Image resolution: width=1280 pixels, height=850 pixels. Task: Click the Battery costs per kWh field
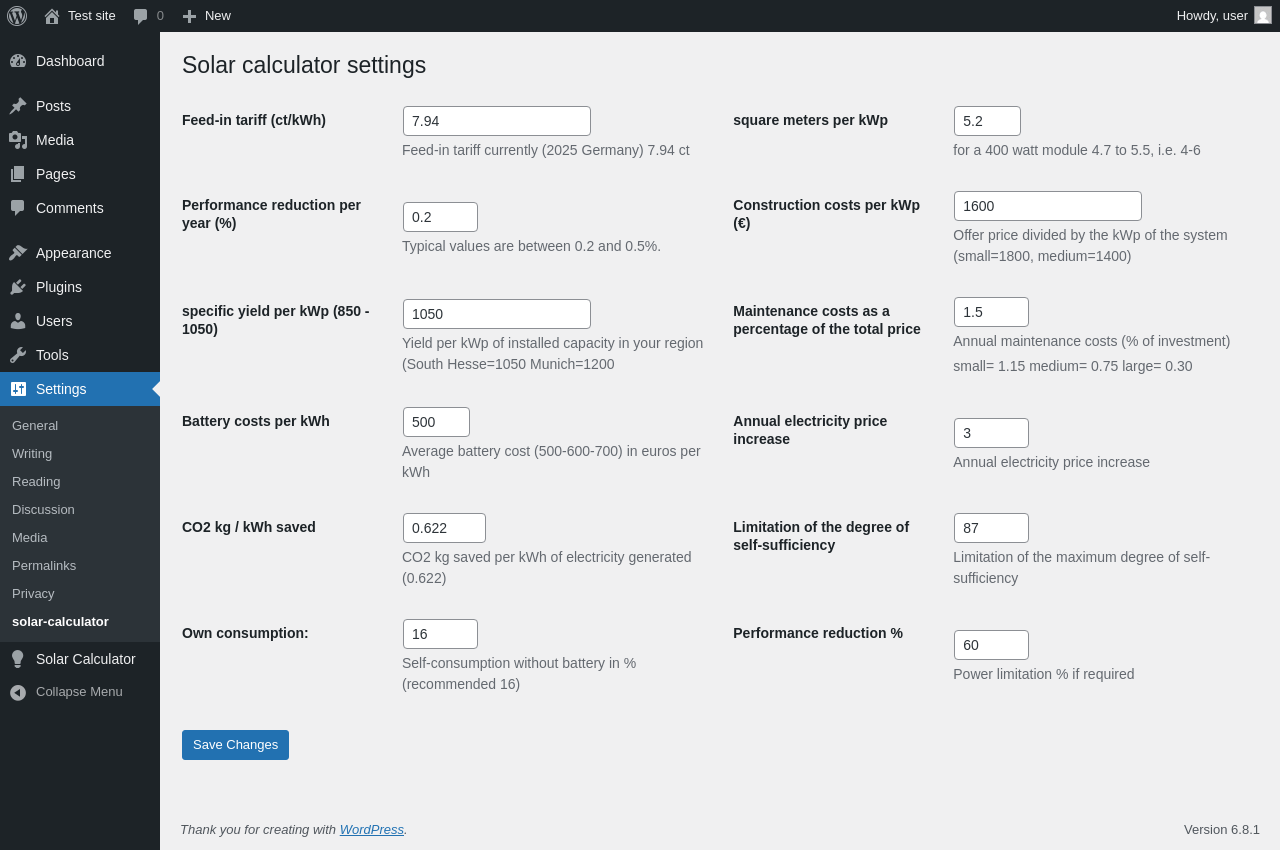(x=436, y=422)
